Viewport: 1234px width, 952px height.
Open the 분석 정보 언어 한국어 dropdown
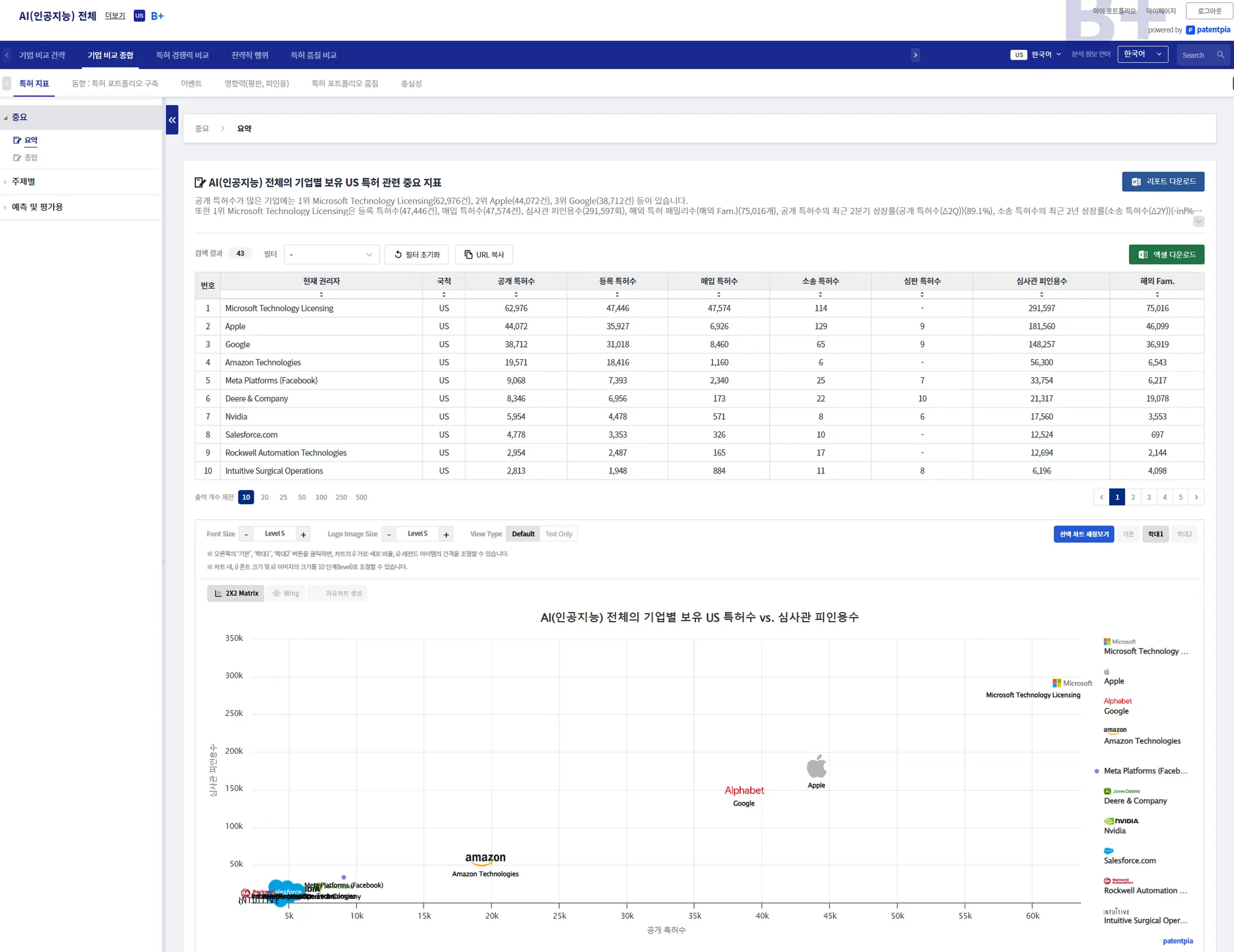pyautogui.click(x=1142, y=54)
